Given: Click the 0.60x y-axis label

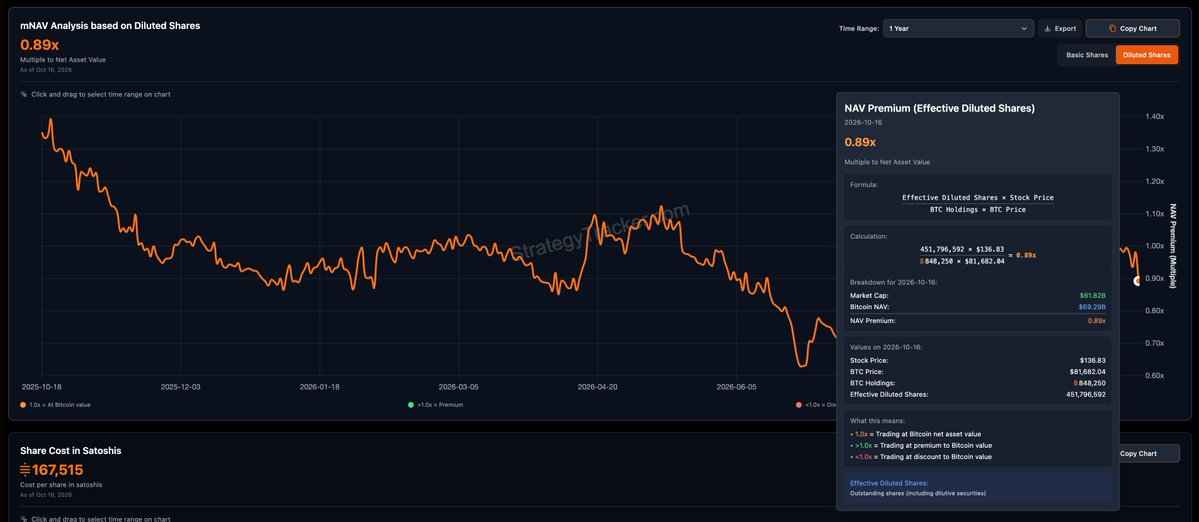Looking at the screenshot, I should click(1155, 375).
